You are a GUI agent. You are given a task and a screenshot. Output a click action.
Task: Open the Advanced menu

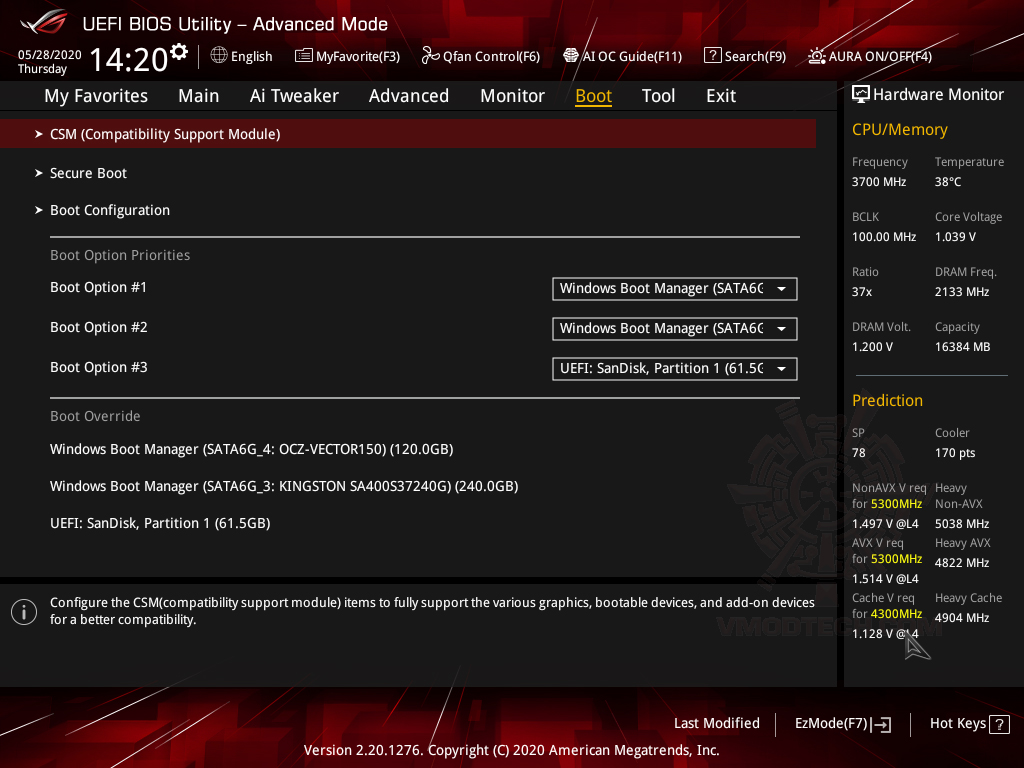[409, 96]
